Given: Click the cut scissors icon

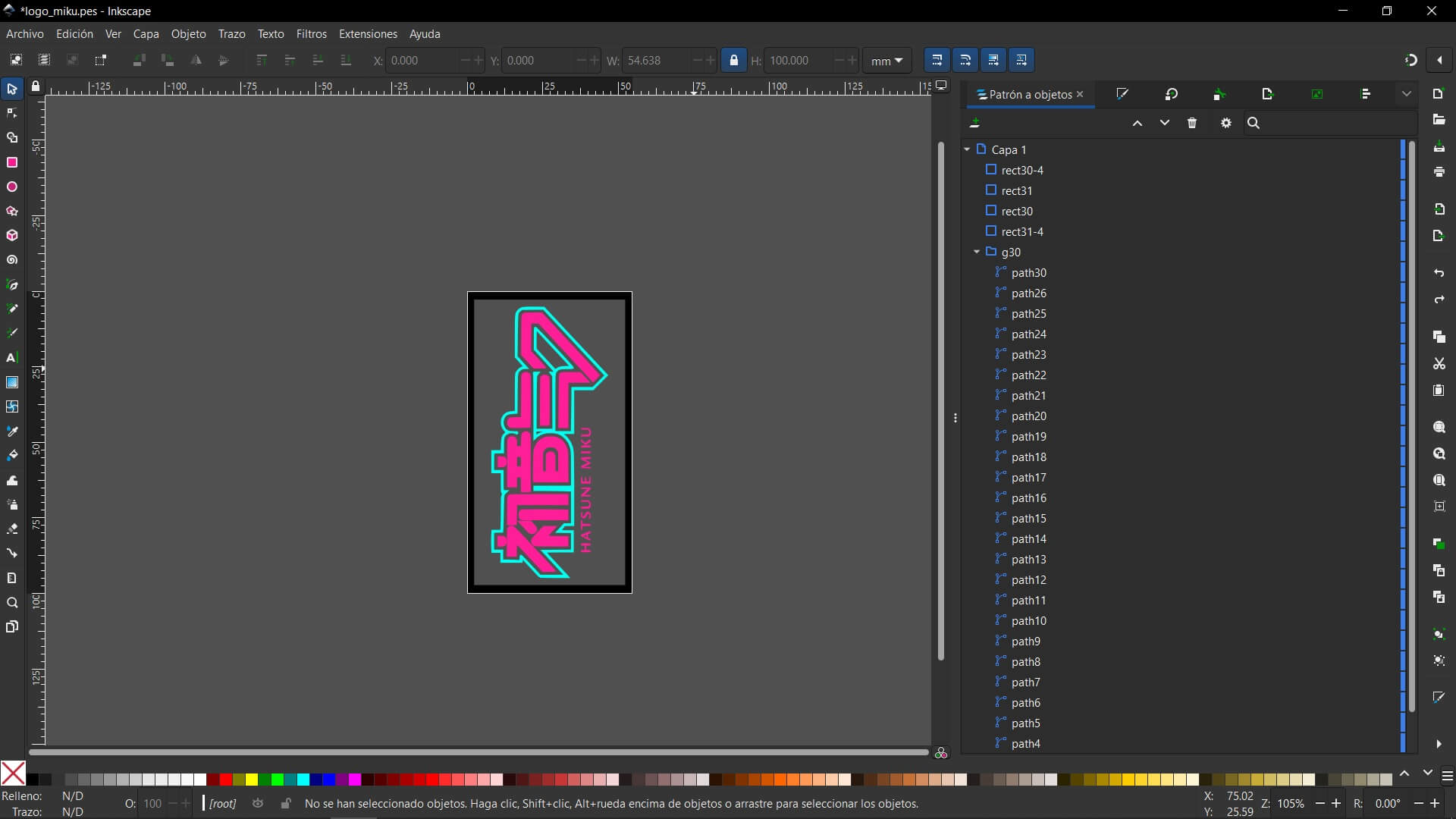Looking at the screenshot, I should coord(1439,364).
